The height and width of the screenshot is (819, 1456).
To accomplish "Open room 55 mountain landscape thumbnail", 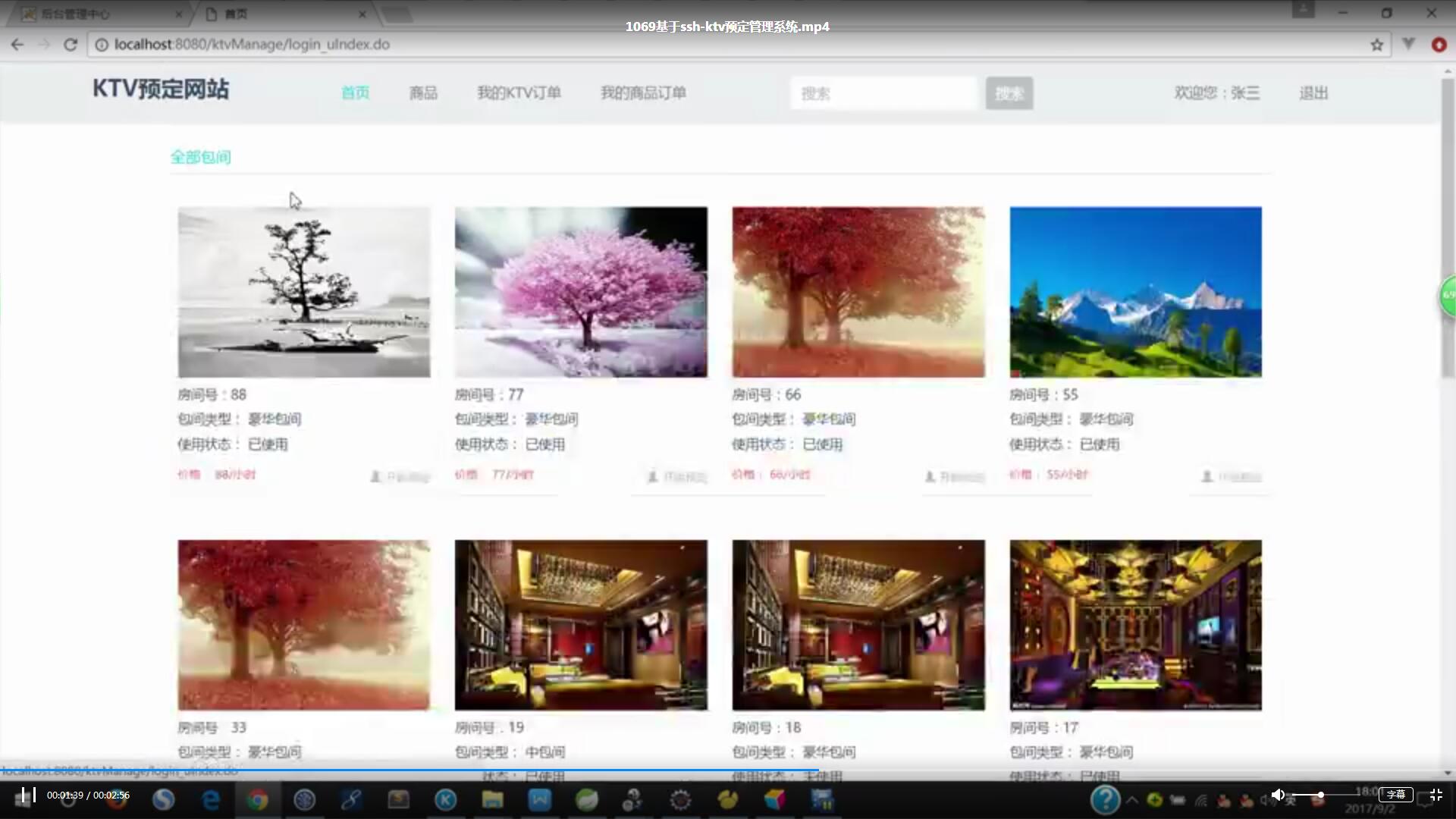I will point(1136,292).
